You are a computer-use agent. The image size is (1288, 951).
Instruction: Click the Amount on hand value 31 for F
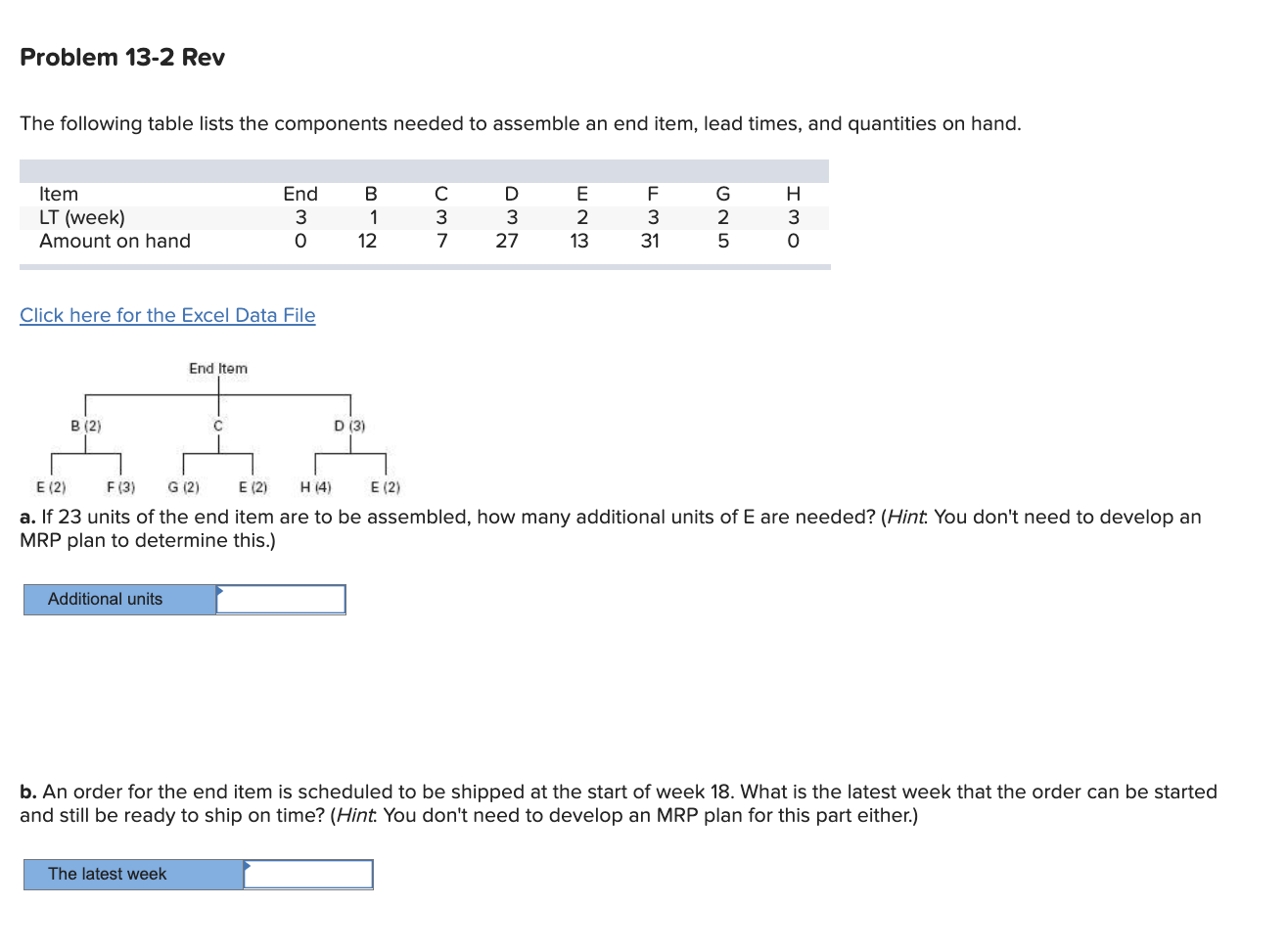(x=651, y=241)
